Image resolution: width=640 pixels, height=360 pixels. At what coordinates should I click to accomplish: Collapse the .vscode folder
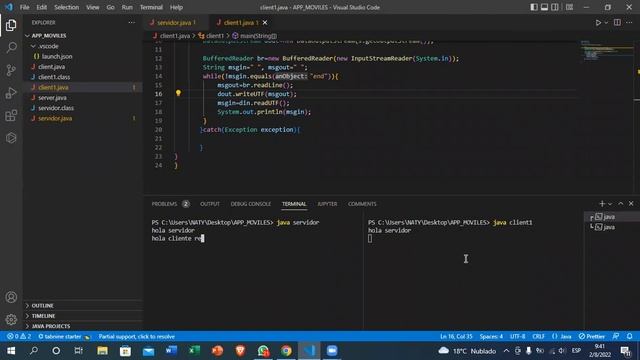tap(83, 46)
